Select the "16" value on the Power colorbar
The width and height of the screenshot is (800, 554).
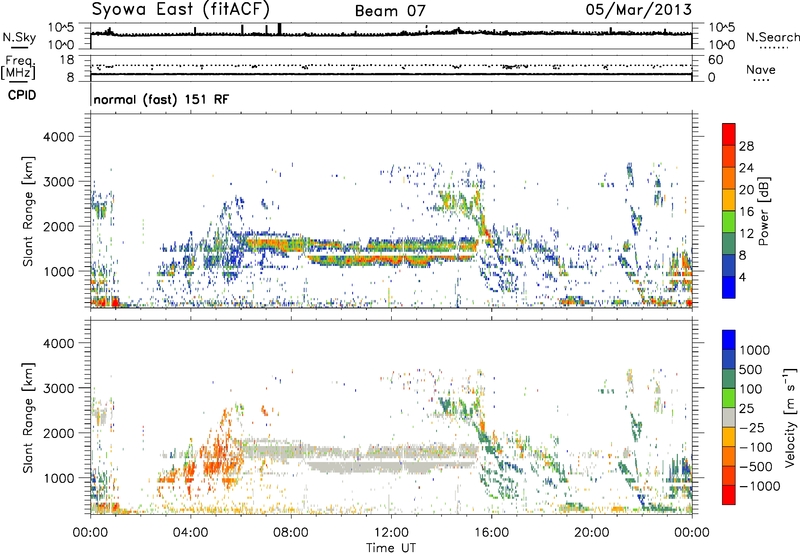coord(746,212)
